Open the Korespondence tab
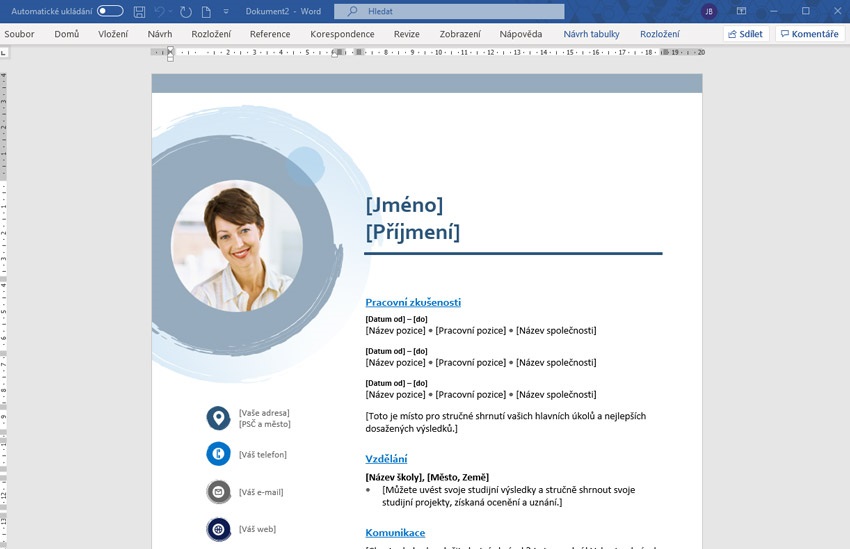Screen dimensions: 850x549 (x=342, y=34)
